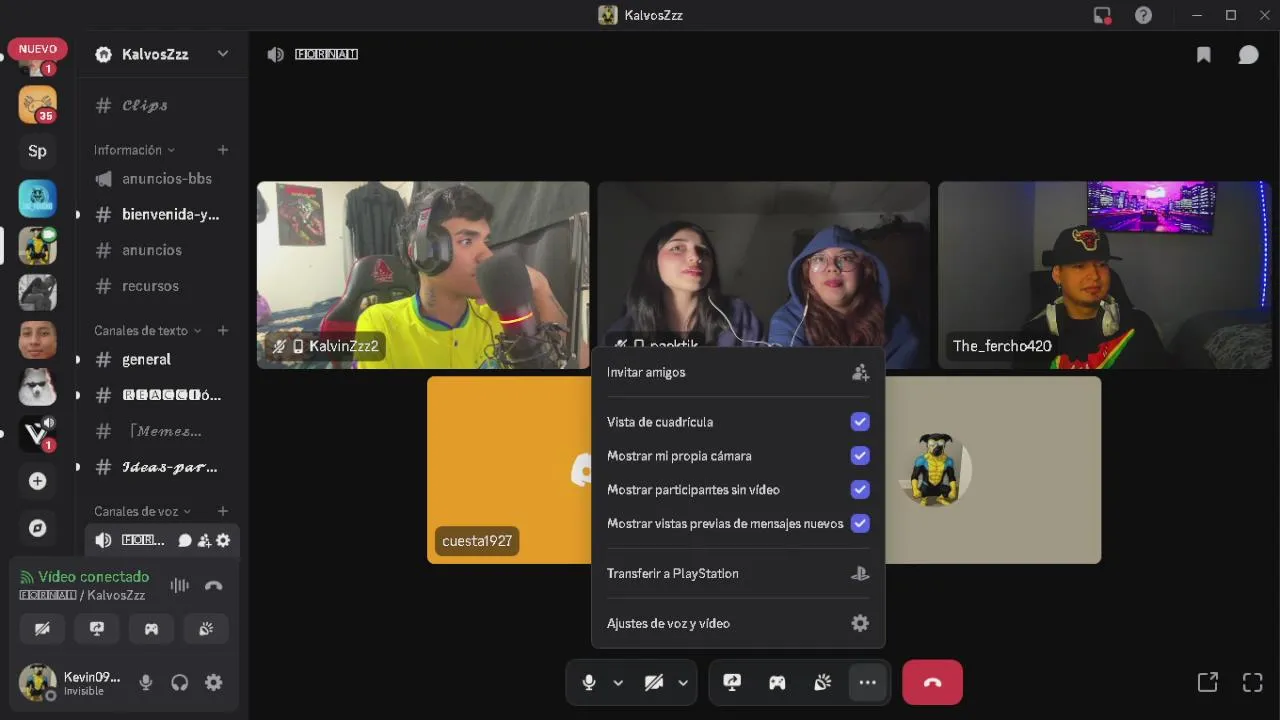The image size is (1280, 720).
Task: Open Ajustes de voz y vídeo
Action: point(737,623)
